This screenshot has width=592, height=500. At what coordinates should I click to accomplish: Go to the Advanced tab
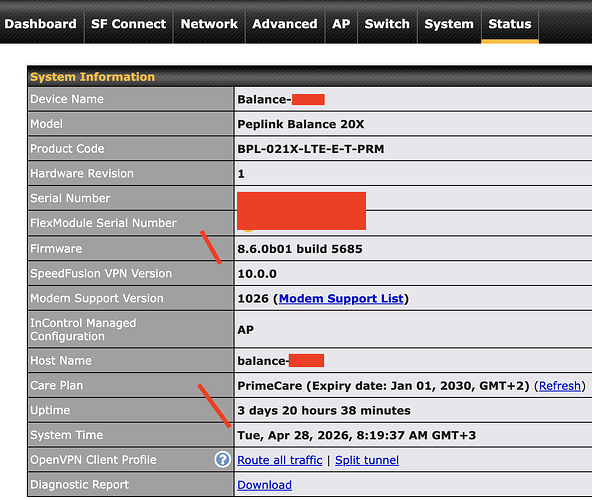point(285,24)
